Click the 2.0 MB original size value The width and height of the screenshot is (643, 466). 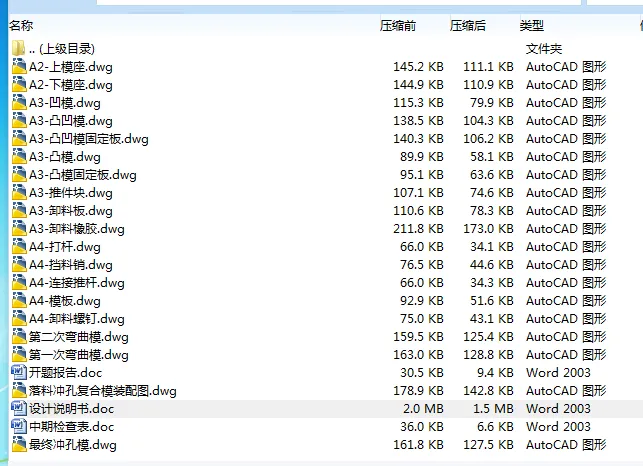[x=423, y=409]
